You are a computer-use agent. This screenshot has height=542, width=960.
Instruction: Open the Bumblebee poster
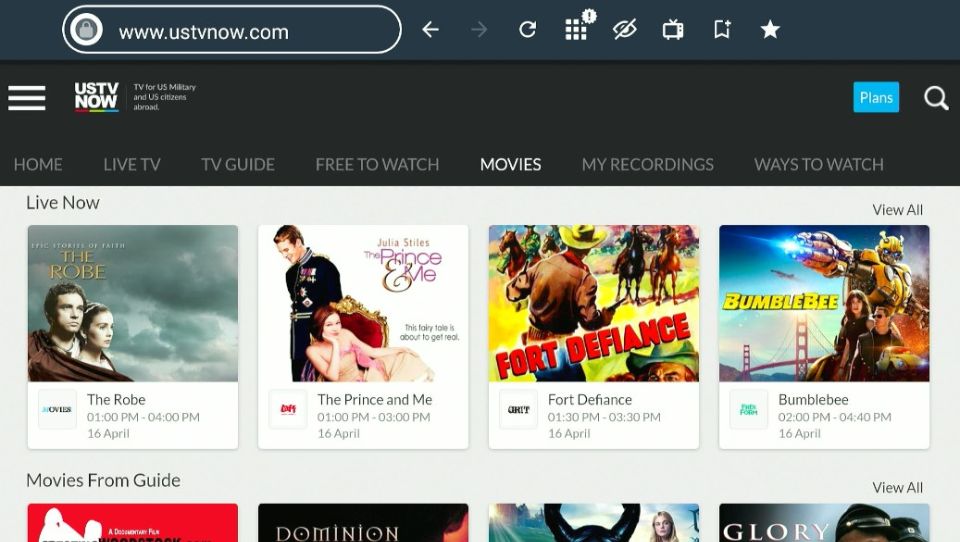pos(824,303)
